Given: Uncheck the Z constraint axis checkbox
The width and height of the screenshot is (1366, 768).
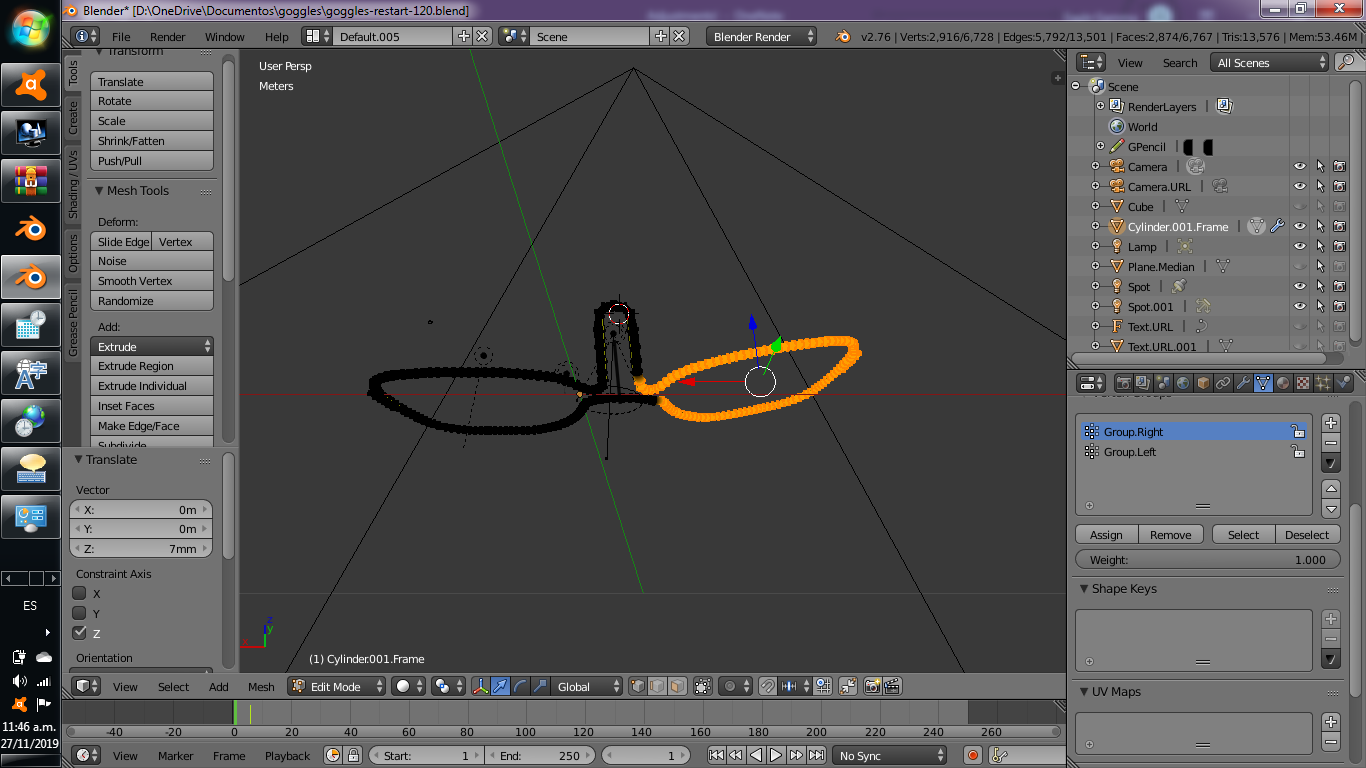Looking at the screenshot, I should click(79, 633).
